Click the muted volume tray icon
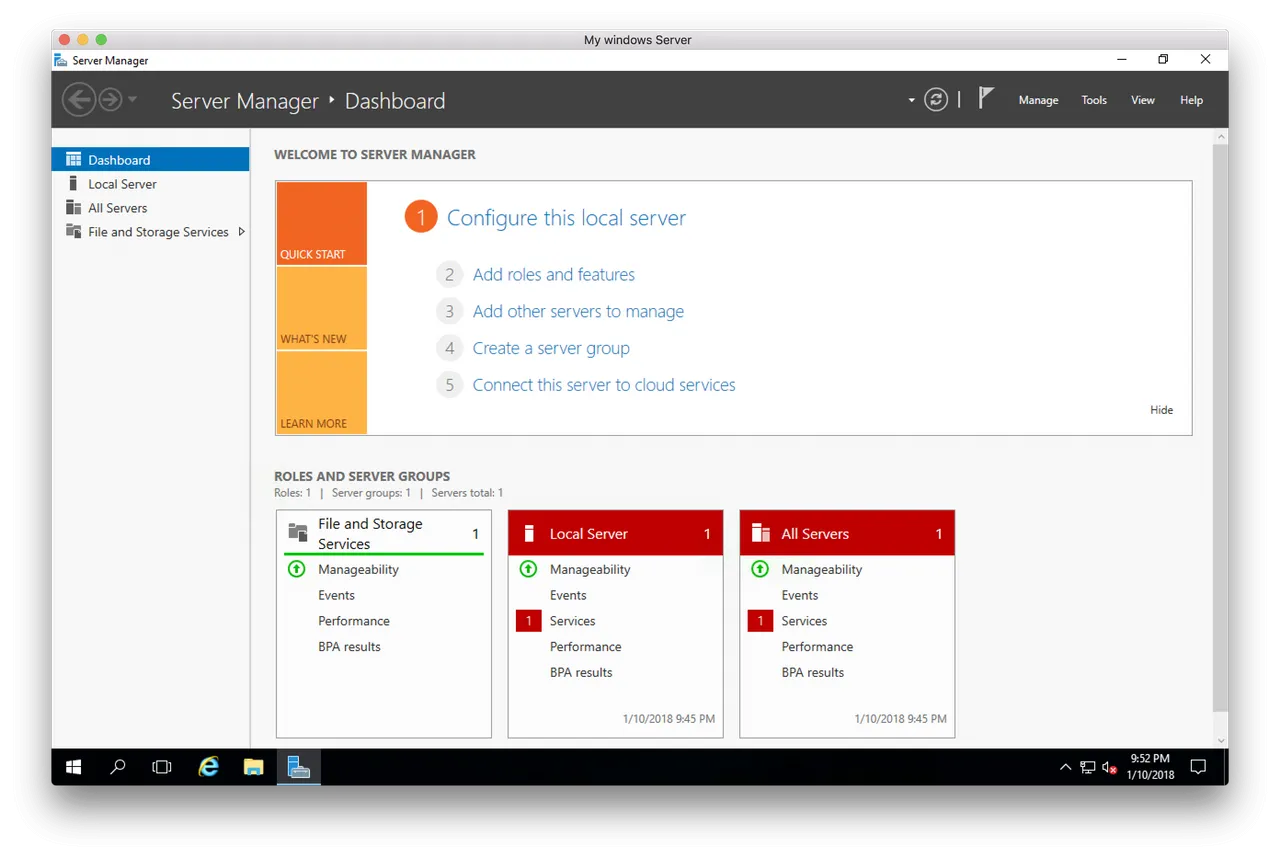The width and height of the screenshot is (1280, 859). click(x=1109, y=768)
